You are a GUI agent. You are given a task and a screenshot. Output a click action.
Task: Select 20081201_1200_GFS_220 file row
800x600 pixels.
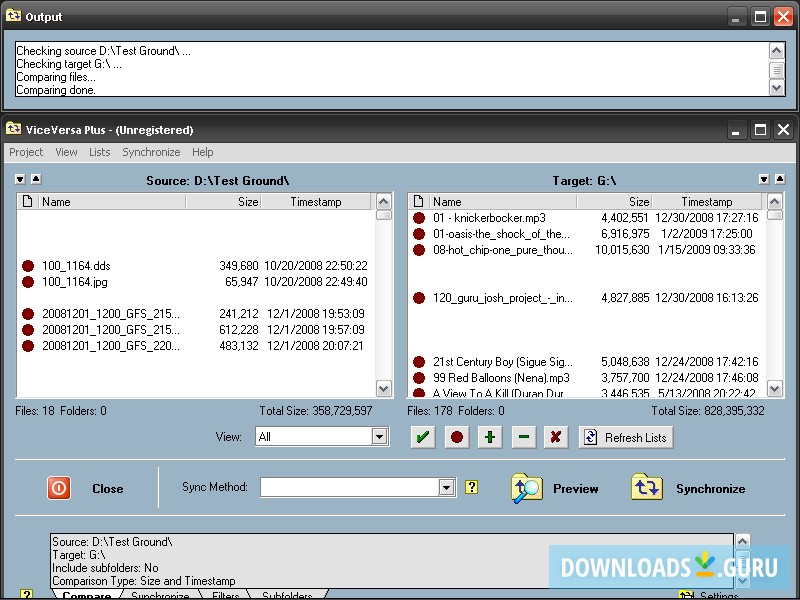click(196, 346)
